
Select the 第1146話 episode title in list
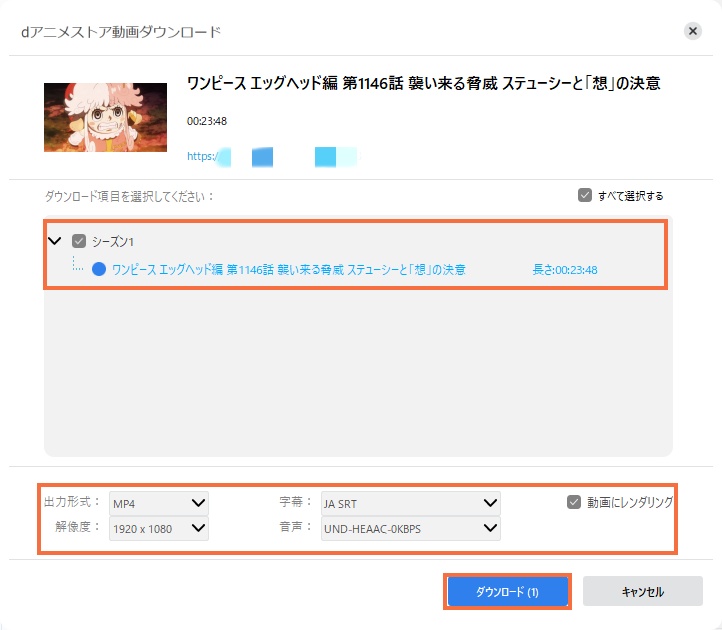click(x=288, y=269)
